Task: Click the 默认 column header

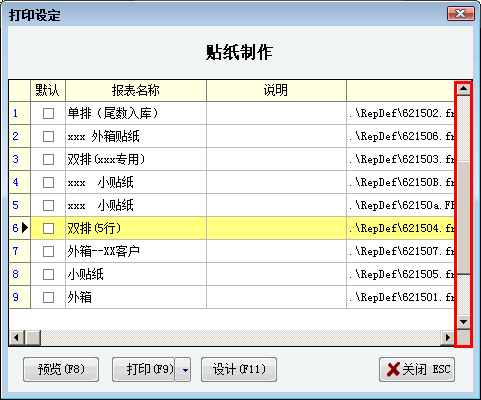Action: [x=48, y=90]
